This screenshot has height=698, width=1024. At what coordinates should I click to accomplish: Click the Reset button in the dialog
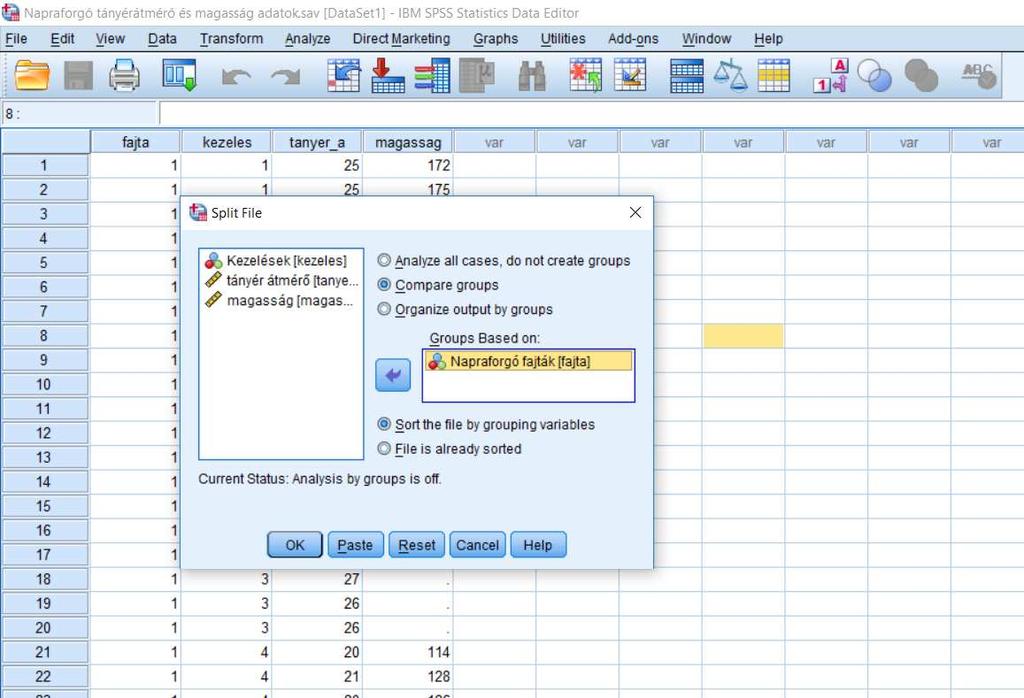point(417,545)
